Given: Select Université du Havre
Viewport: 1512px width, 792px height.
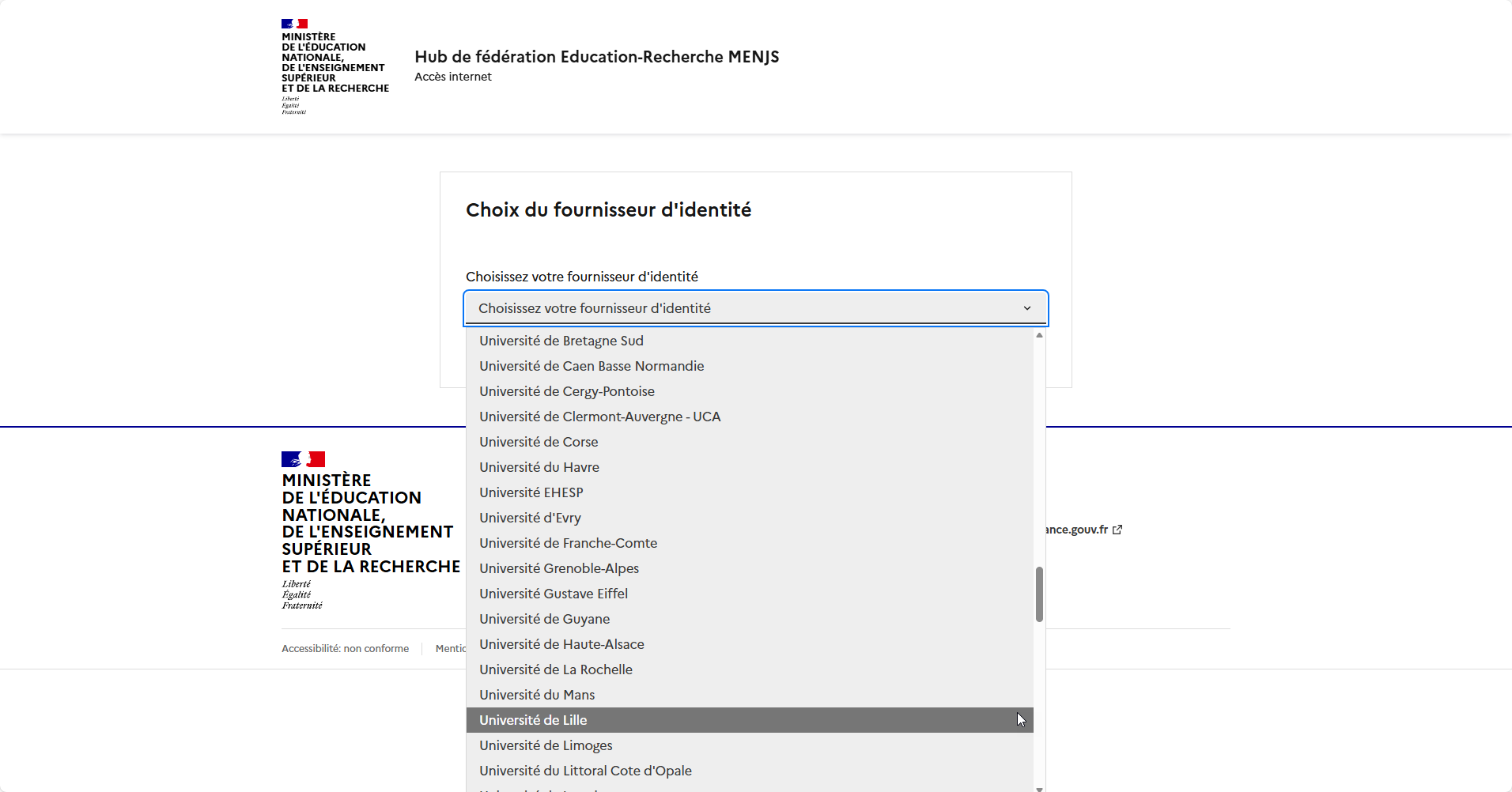Looking at the screenshot, I should click(750, 467).
